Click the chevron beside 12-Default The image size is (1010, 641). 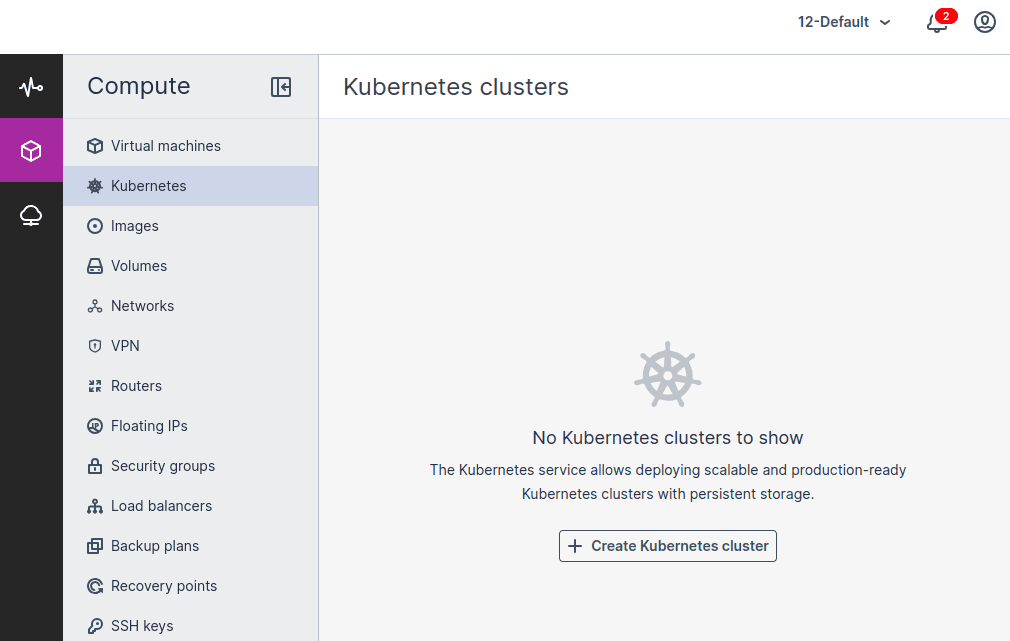coord(885,23)
